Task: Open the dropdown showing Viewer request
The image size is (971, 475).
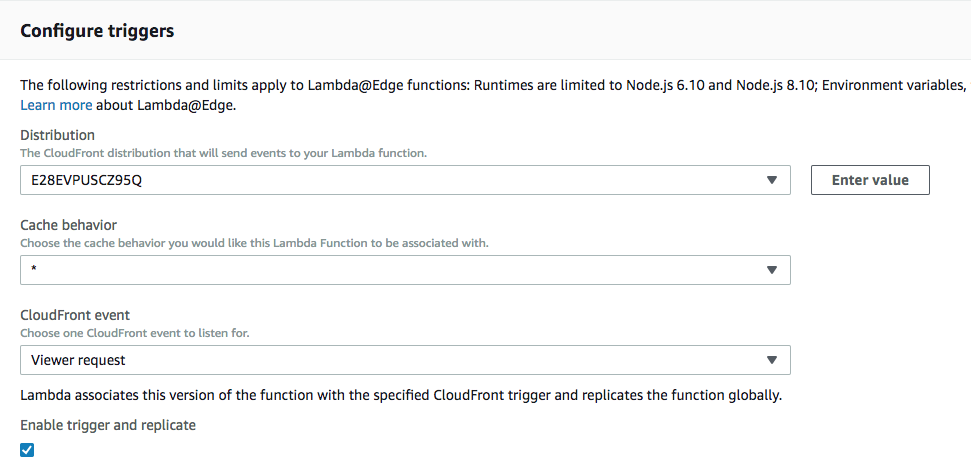Action: coord(405,360)
